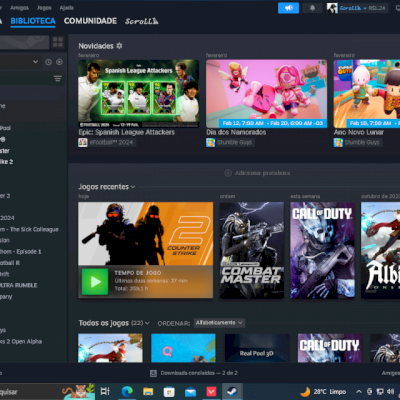Open Call of Duty cover in Todos os jogos
The height and width of the screenshot is (400, 400).
pyautogui.click(x=330, y=348)
